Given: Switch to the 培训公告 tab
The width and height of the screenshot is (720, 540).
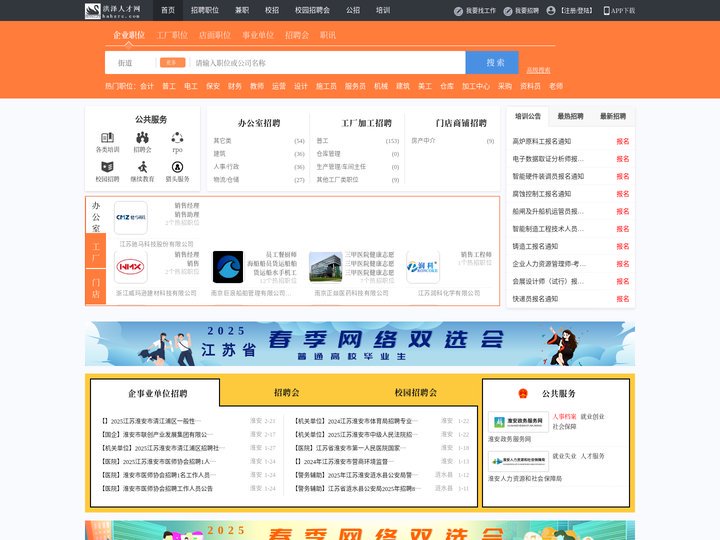Looking at the screenshot, I should click(x=528, y=117).
